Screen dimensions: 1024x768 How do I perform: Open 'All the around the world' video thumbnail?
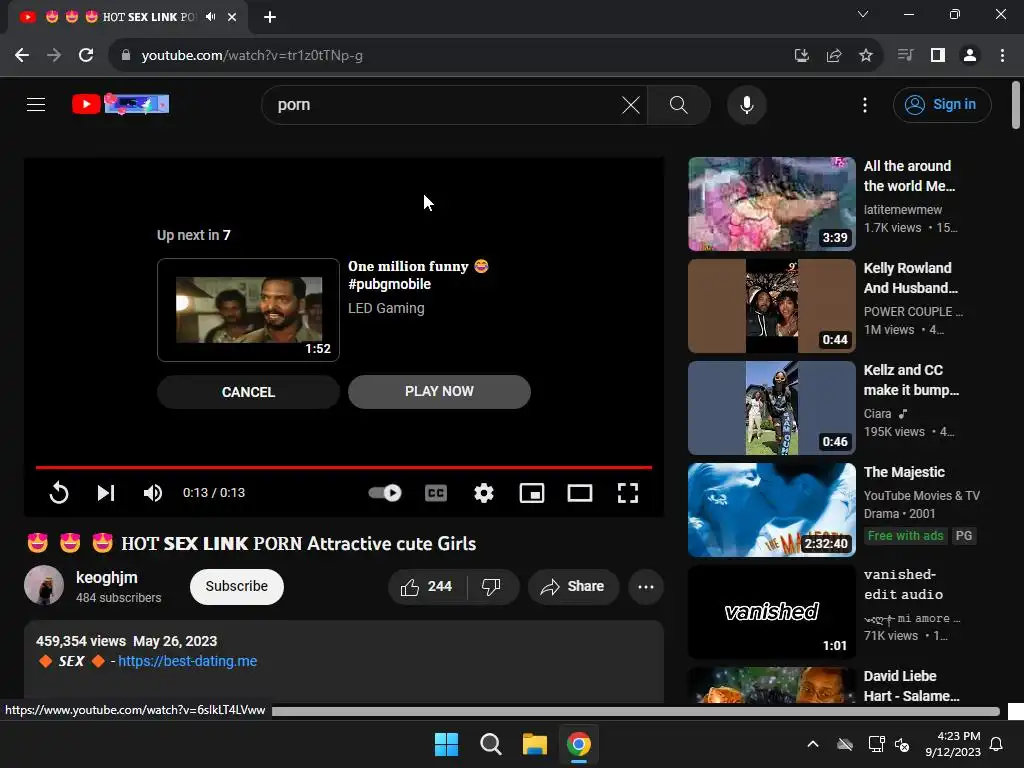[x=771, y=204]
